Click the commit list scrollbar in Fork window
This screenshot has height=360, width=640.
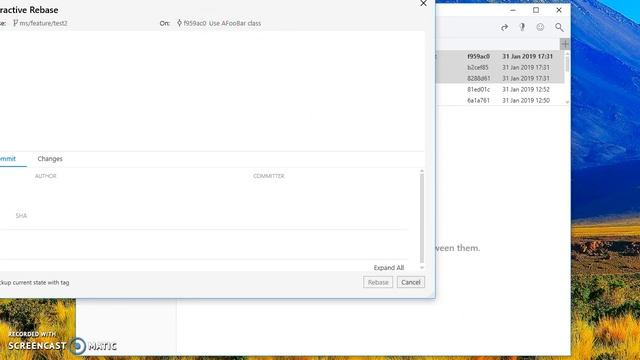pos(567,65)
